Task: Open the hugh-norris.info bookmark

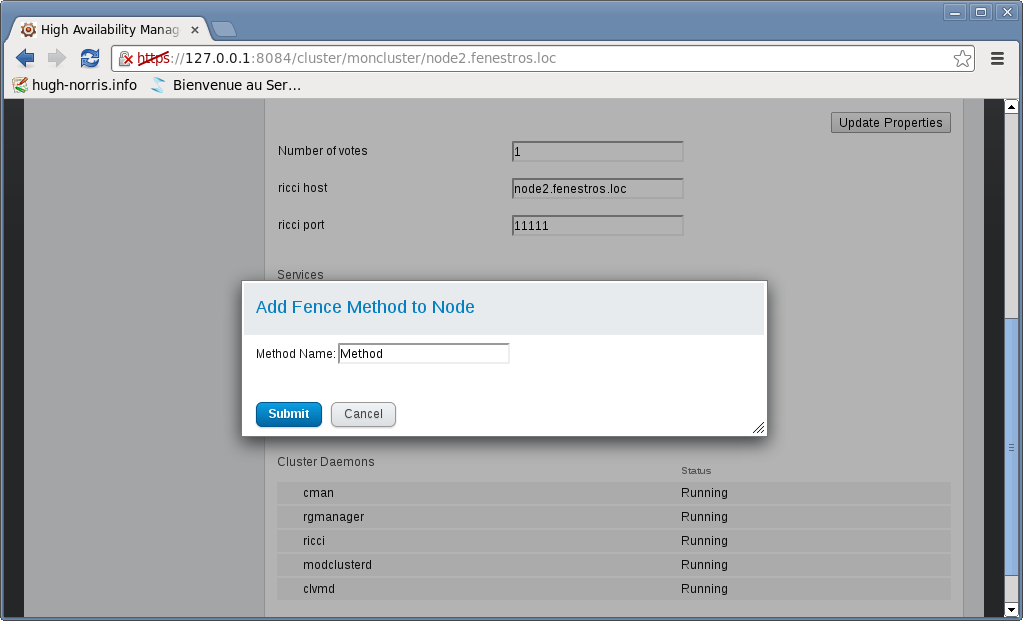Action: tap(75, 85)
